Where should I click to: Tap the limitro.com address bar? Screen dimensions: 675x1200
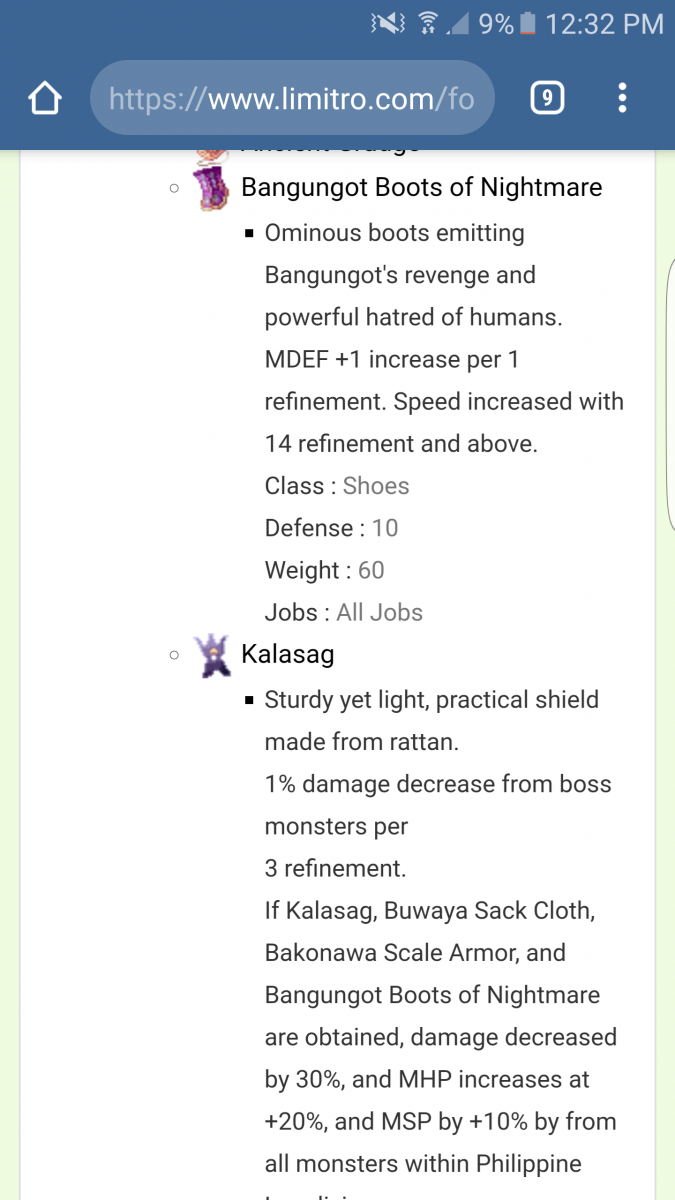[x=292, y=98]
